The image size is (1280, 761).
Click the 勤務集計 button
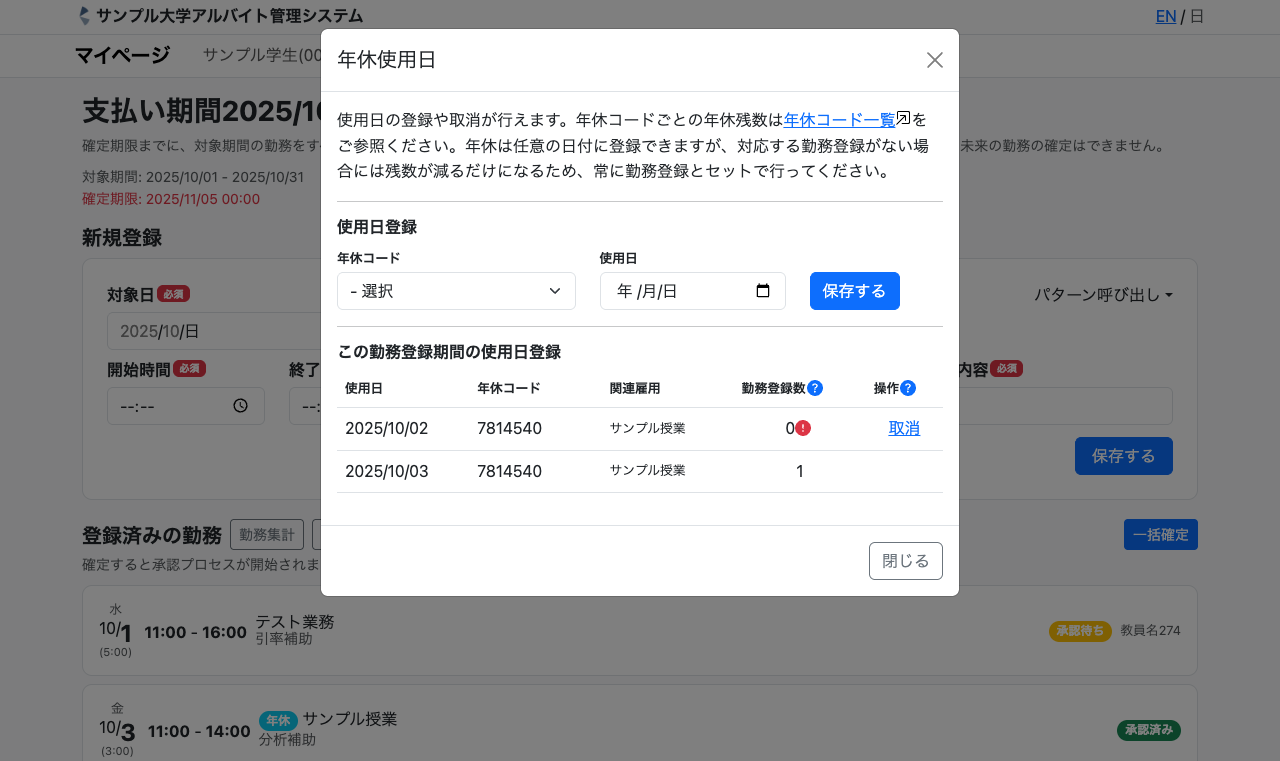click(266, 535)
